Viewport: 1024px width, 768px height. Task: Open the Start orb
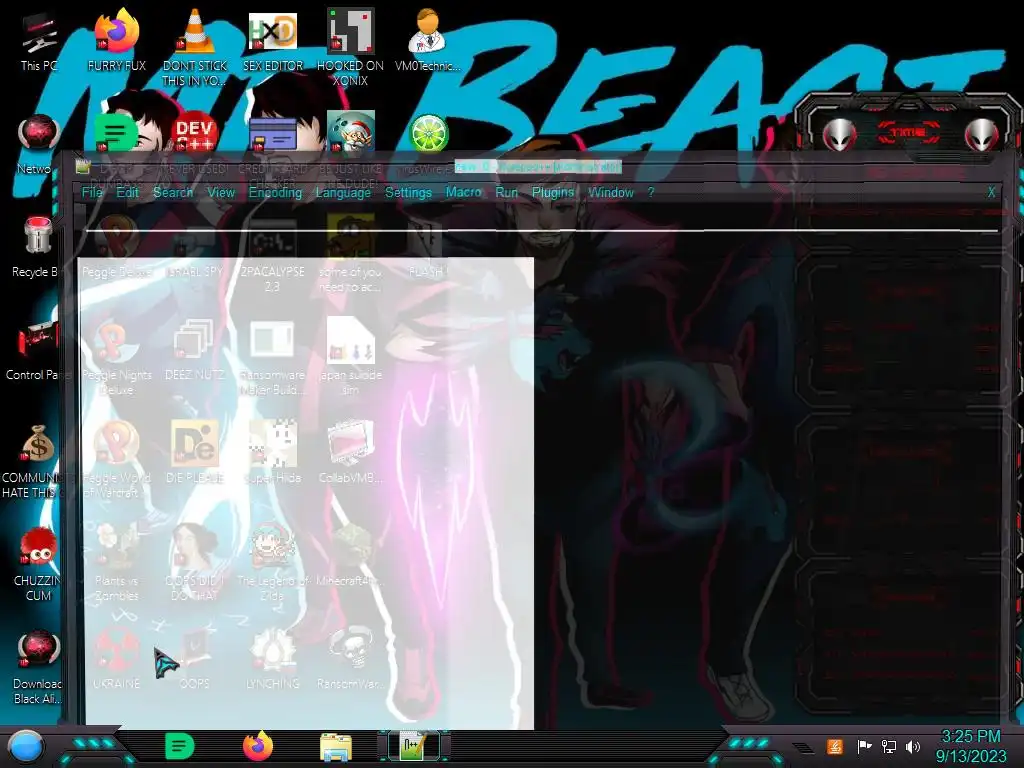pyautogui.click(x=26, y=747)
